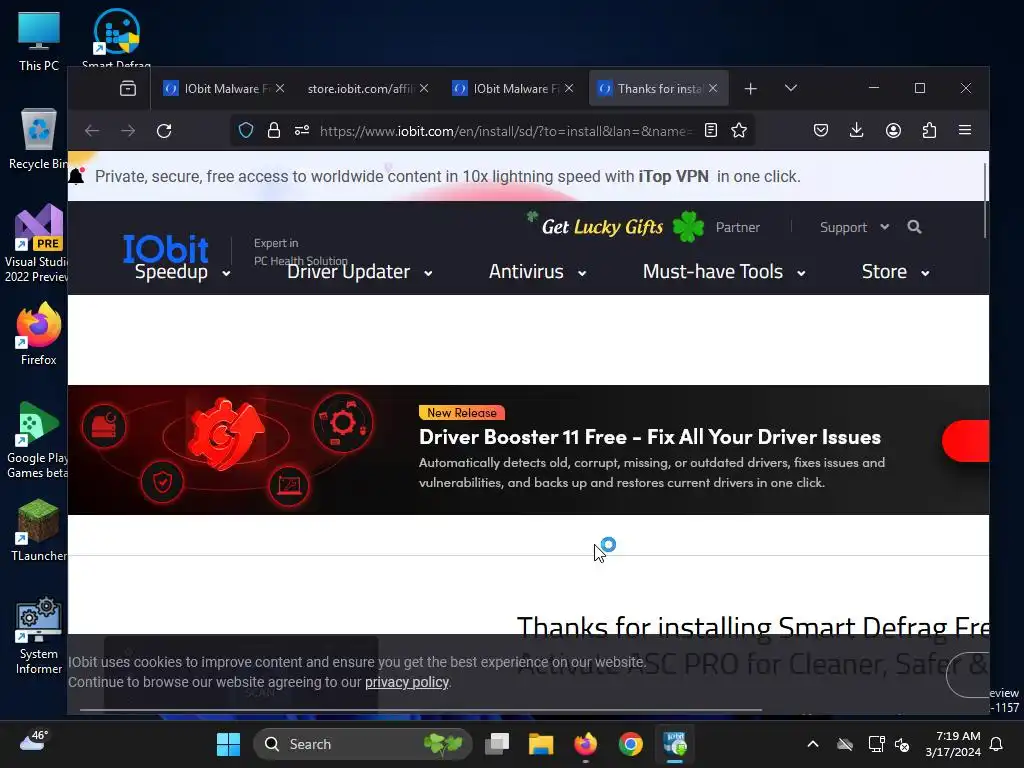Open IObit installer taskbar icon
1024x768 pixels.
675,744
